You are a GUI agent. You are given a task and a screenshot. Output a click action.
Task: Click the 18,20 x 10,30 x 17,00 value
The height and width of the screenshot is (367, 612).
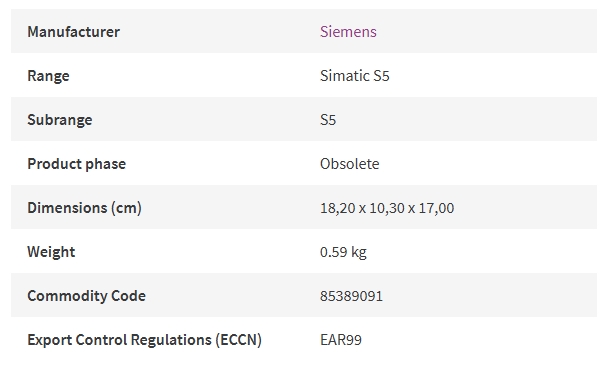[387, 208]
